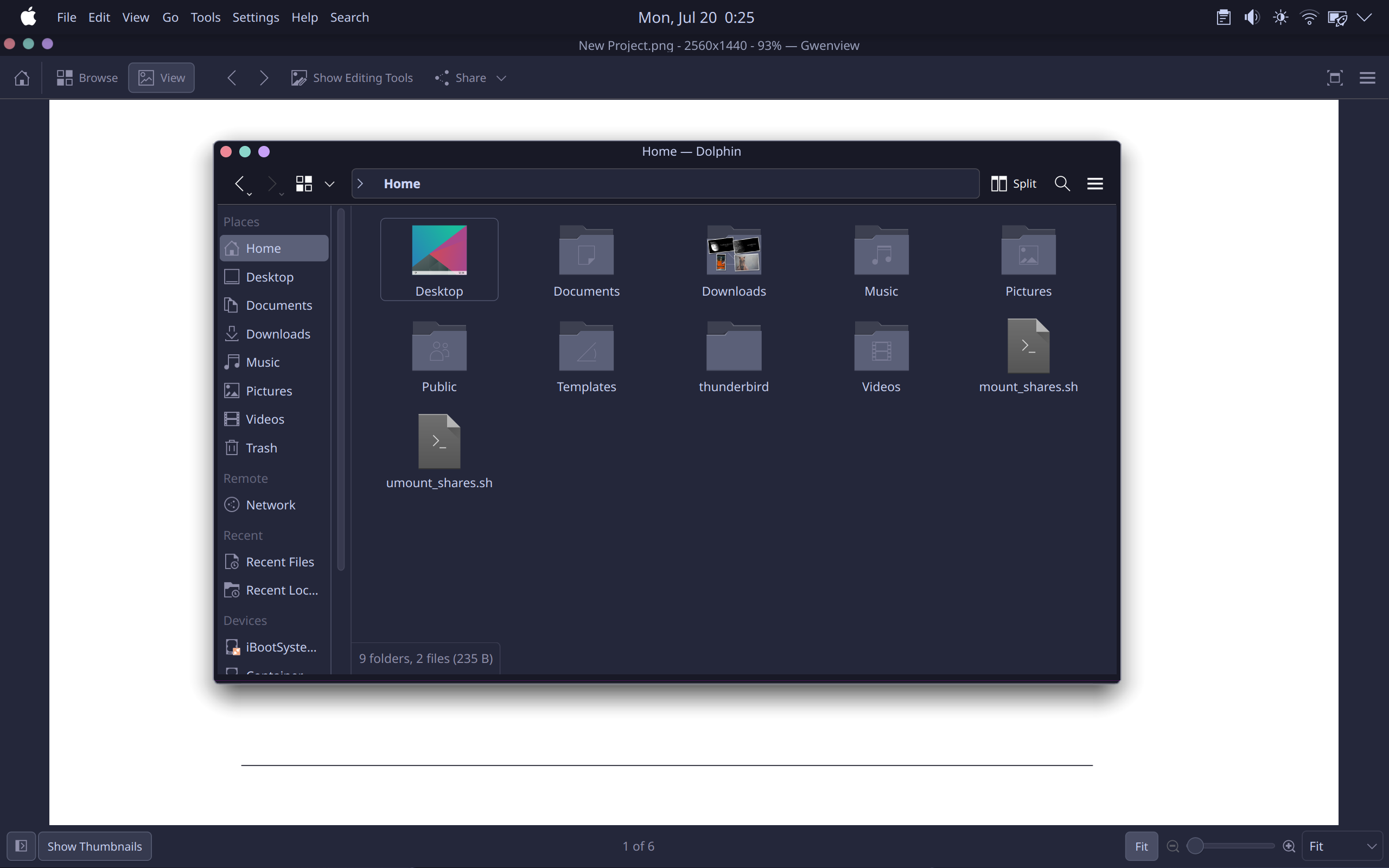The width and height of the screenshot is (1389, 868).
Task: Click the zoom out magnifier icon
Action: click(x=1173, y=846)
